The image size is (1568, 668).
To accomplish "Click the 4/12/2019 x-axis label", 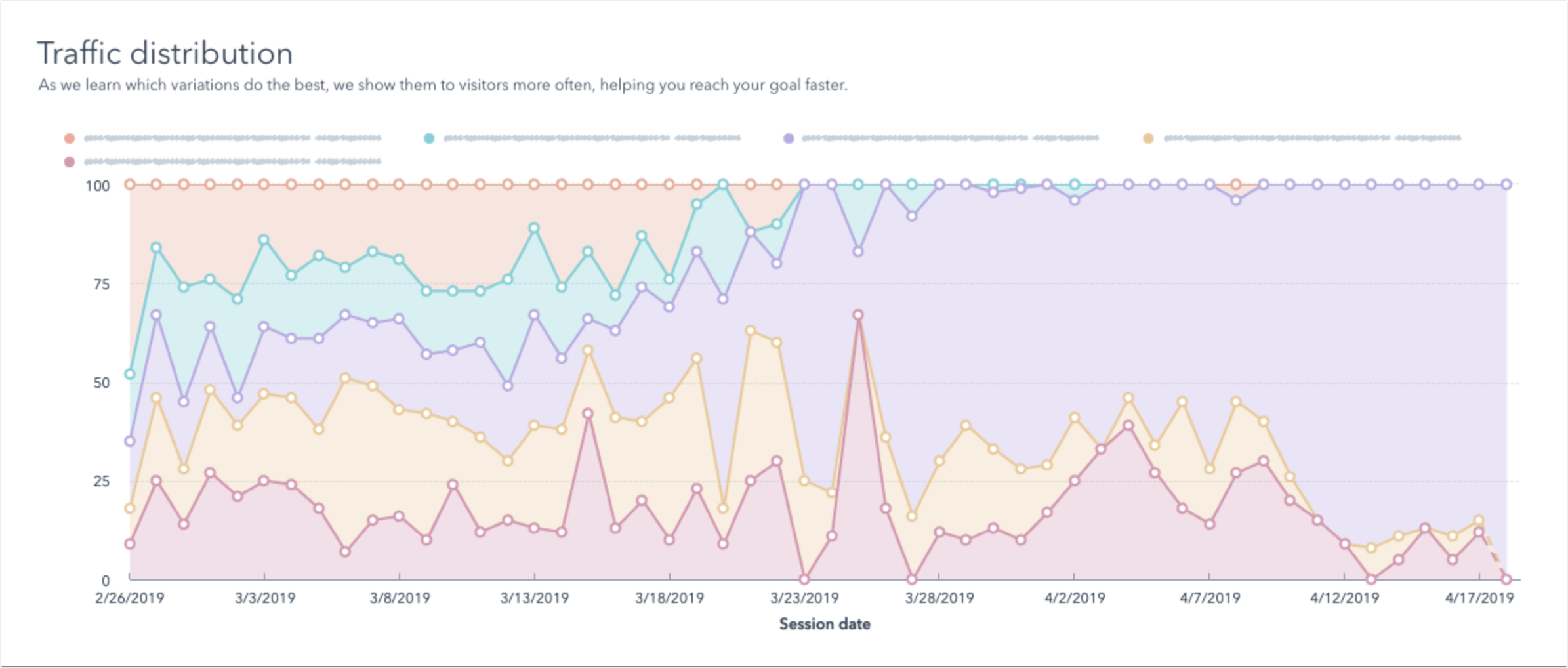I will [x=1344, y=598].
